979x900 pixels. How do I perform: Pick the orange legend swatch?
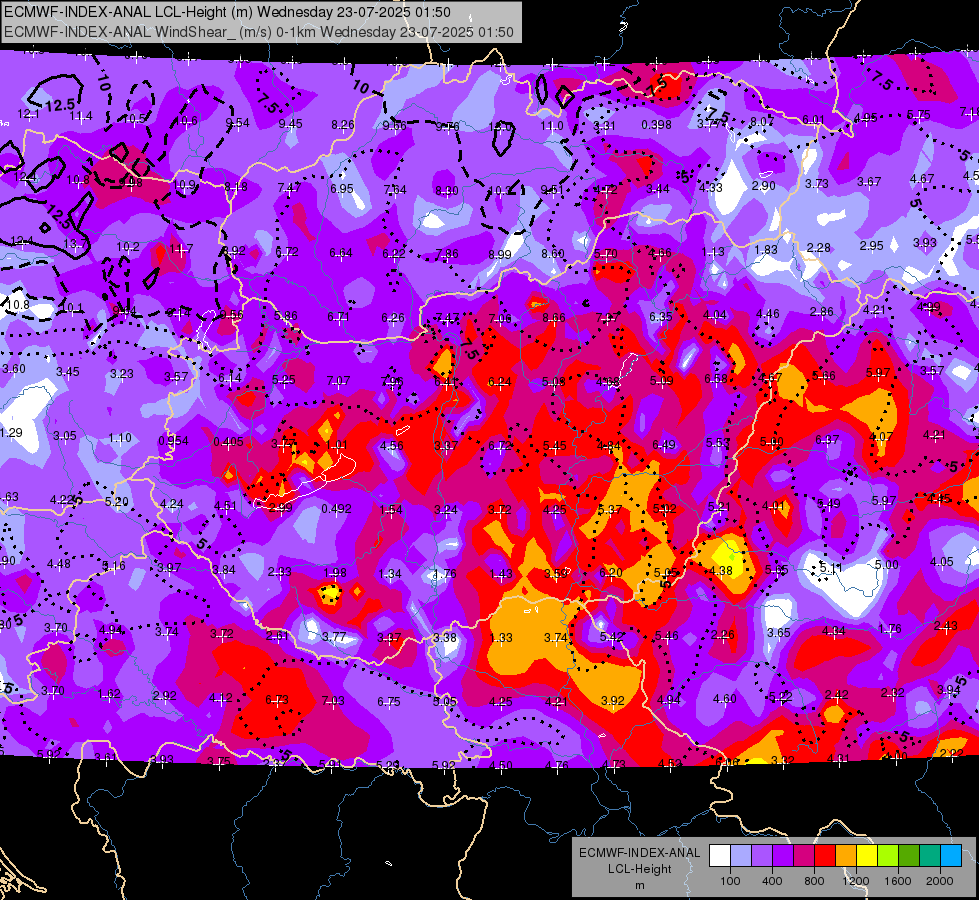coord(846,856)
